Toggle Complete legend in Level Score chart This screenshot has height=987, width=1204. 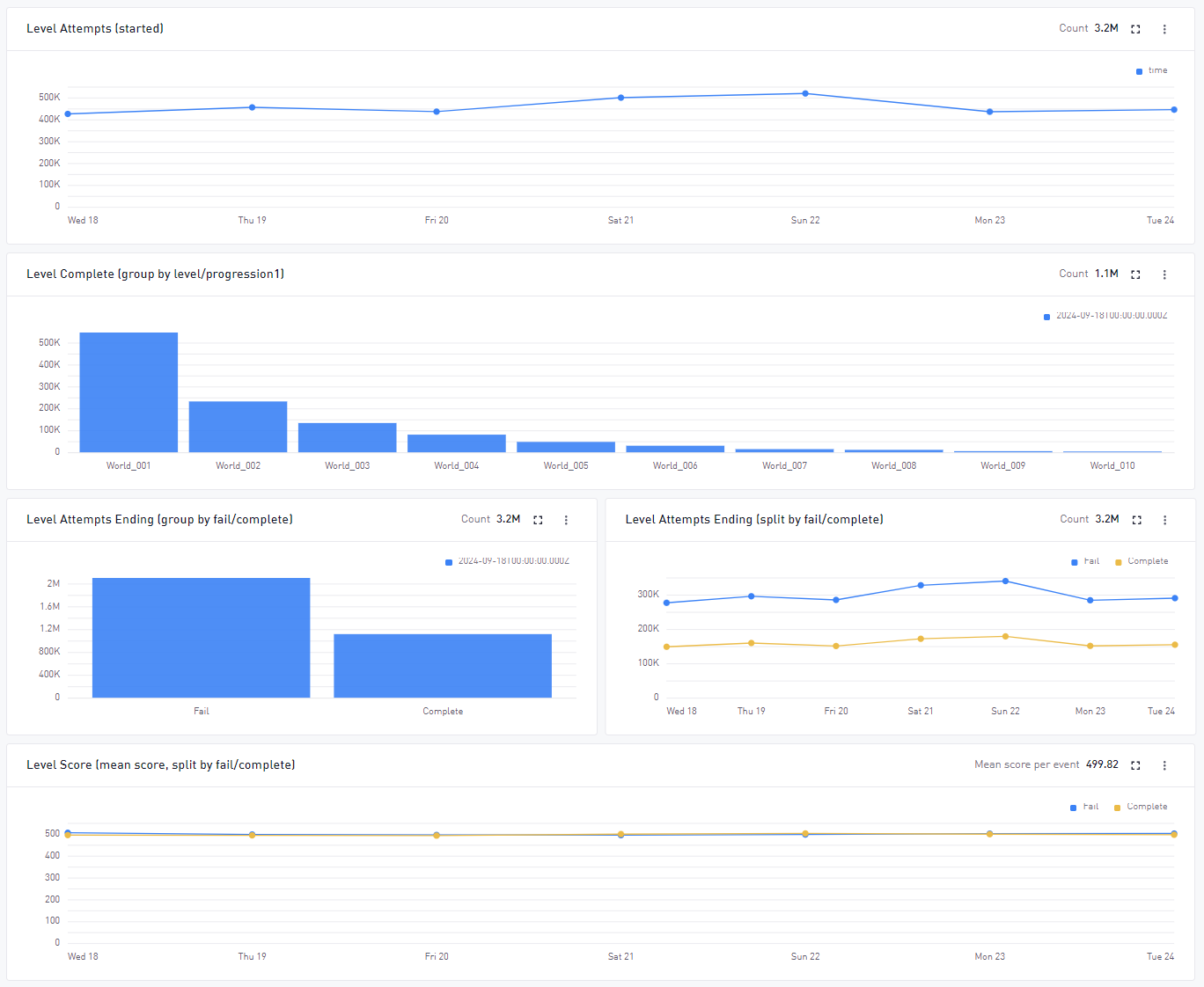click(x=1141, y=807)
